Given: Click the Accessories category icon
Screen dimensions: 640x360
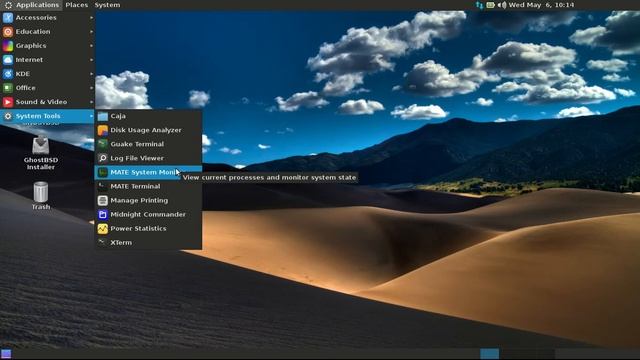Looking at the screenshot, I should click(x=8, y=18).
